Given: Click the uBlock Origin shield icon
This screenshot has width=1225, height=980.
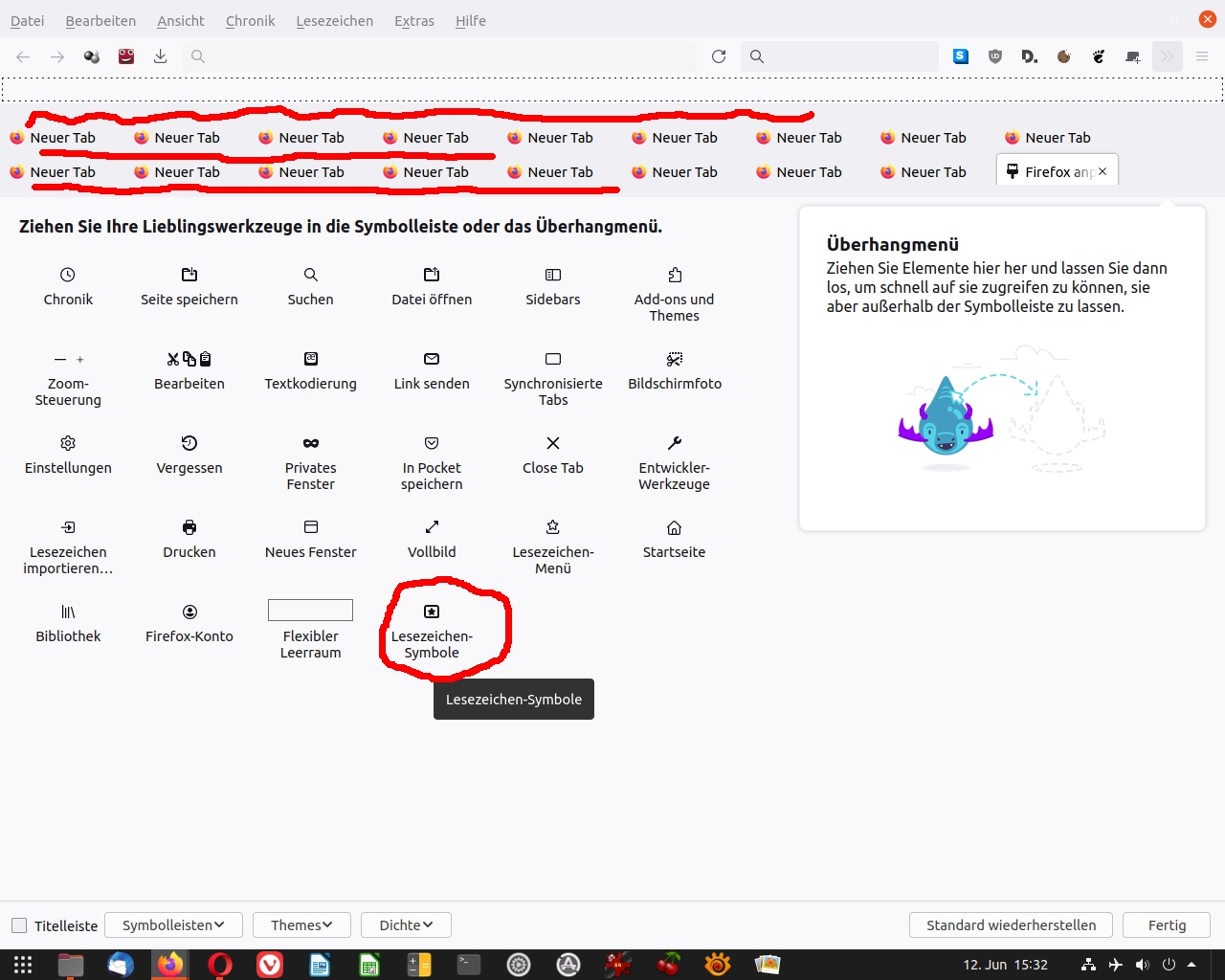Looking at the screenshot, I should point(995,56).
